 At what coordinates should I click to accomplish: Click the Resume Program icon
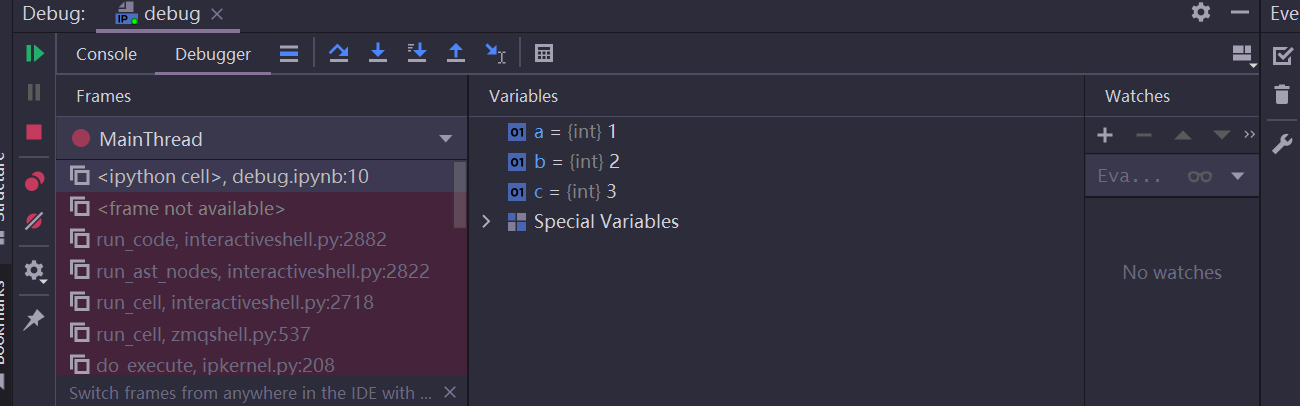point(35,54)
